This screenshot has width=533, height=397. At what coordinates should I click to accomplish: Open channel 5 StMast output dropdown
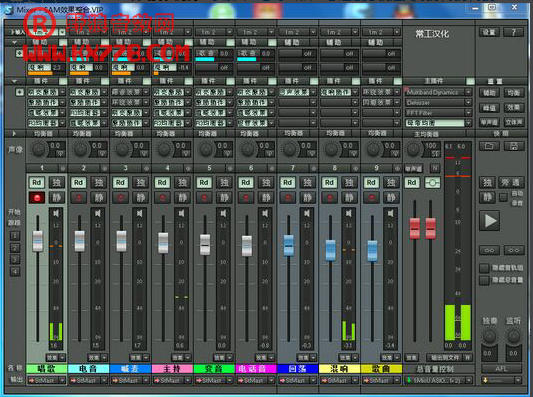214,380
